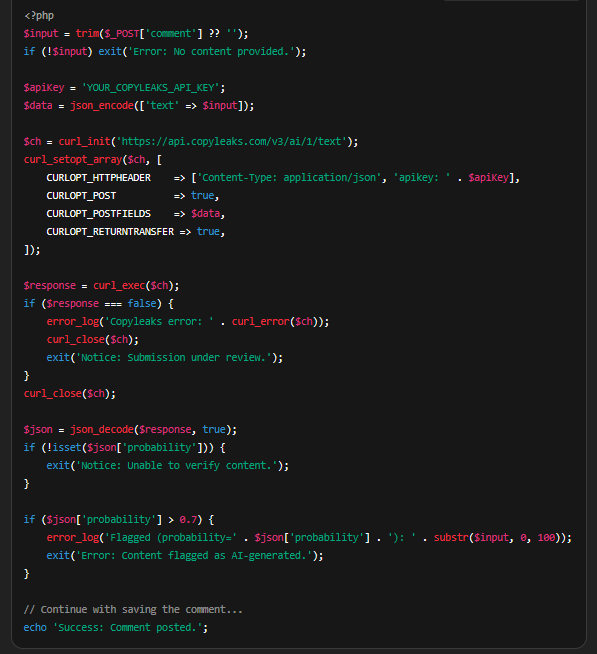Click the 'Content-Type: application/json' string
This screenshot has width=597, height=654.
289,178
